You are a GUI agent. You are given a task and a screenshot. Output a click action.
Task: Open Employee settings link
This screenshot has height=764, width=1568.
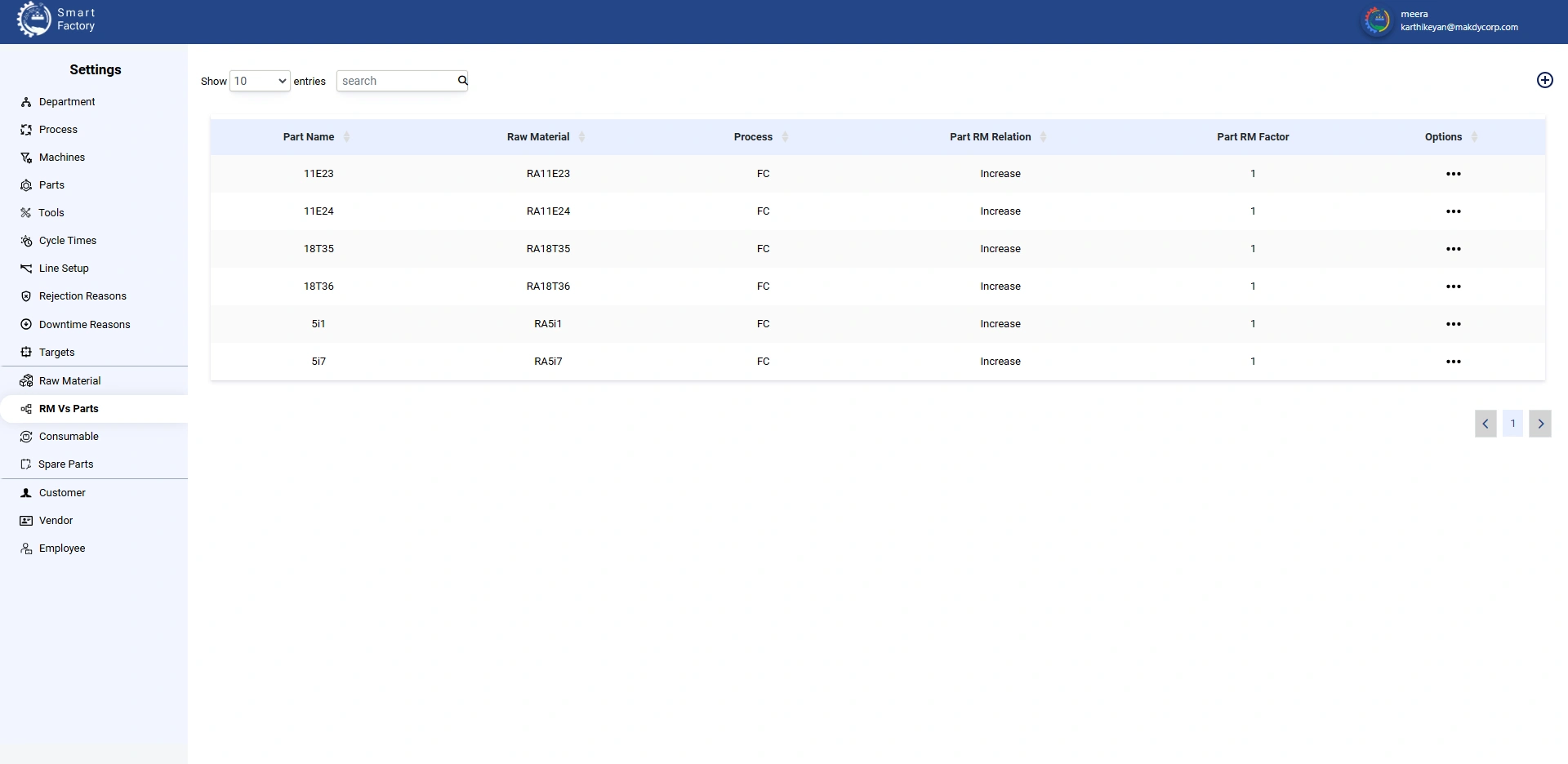[62, 549]
